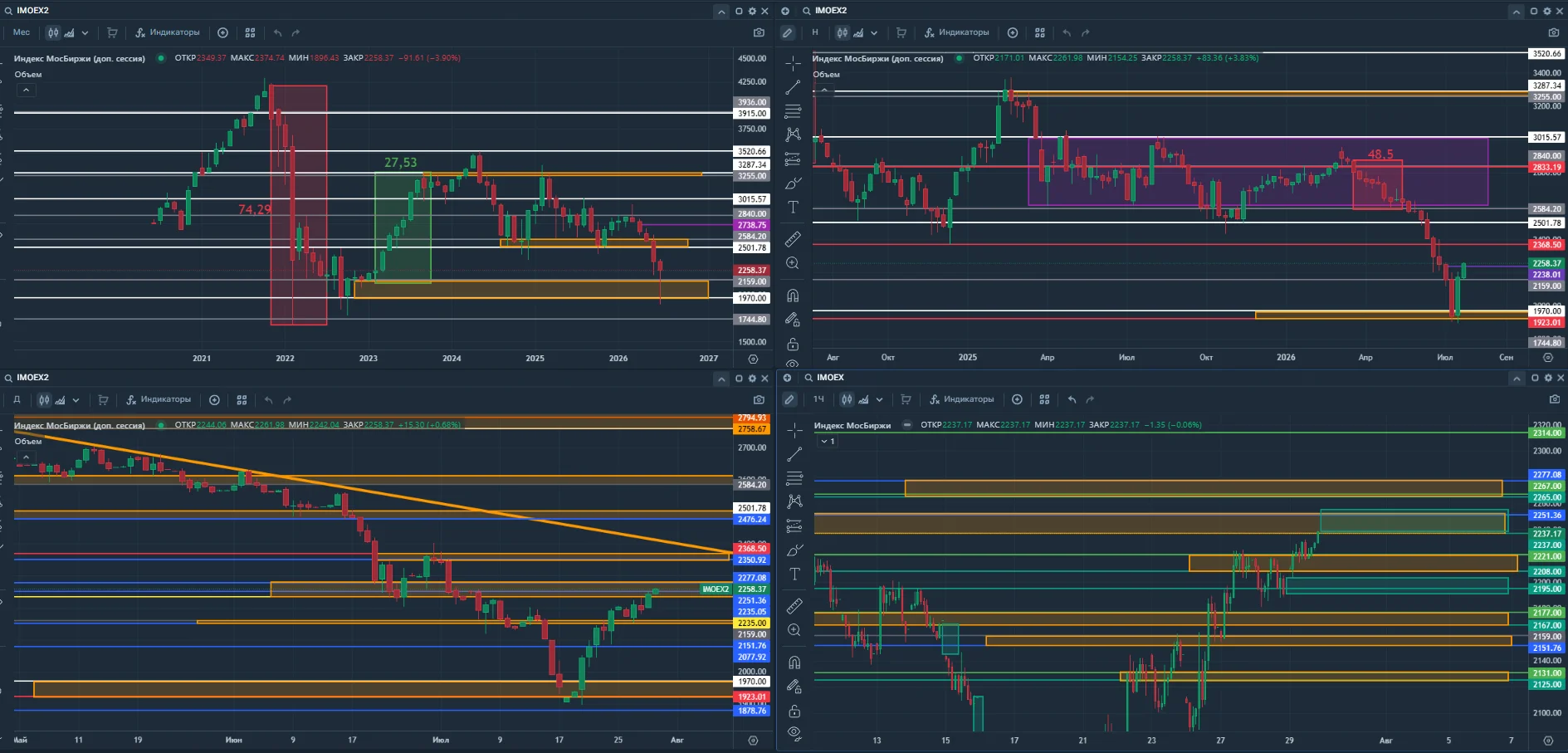Toggle the lock-all-drawings padlock in the weekly Н chart
Image resolution: width=1568 pixels, height=753 pixels.
[794, 344]
